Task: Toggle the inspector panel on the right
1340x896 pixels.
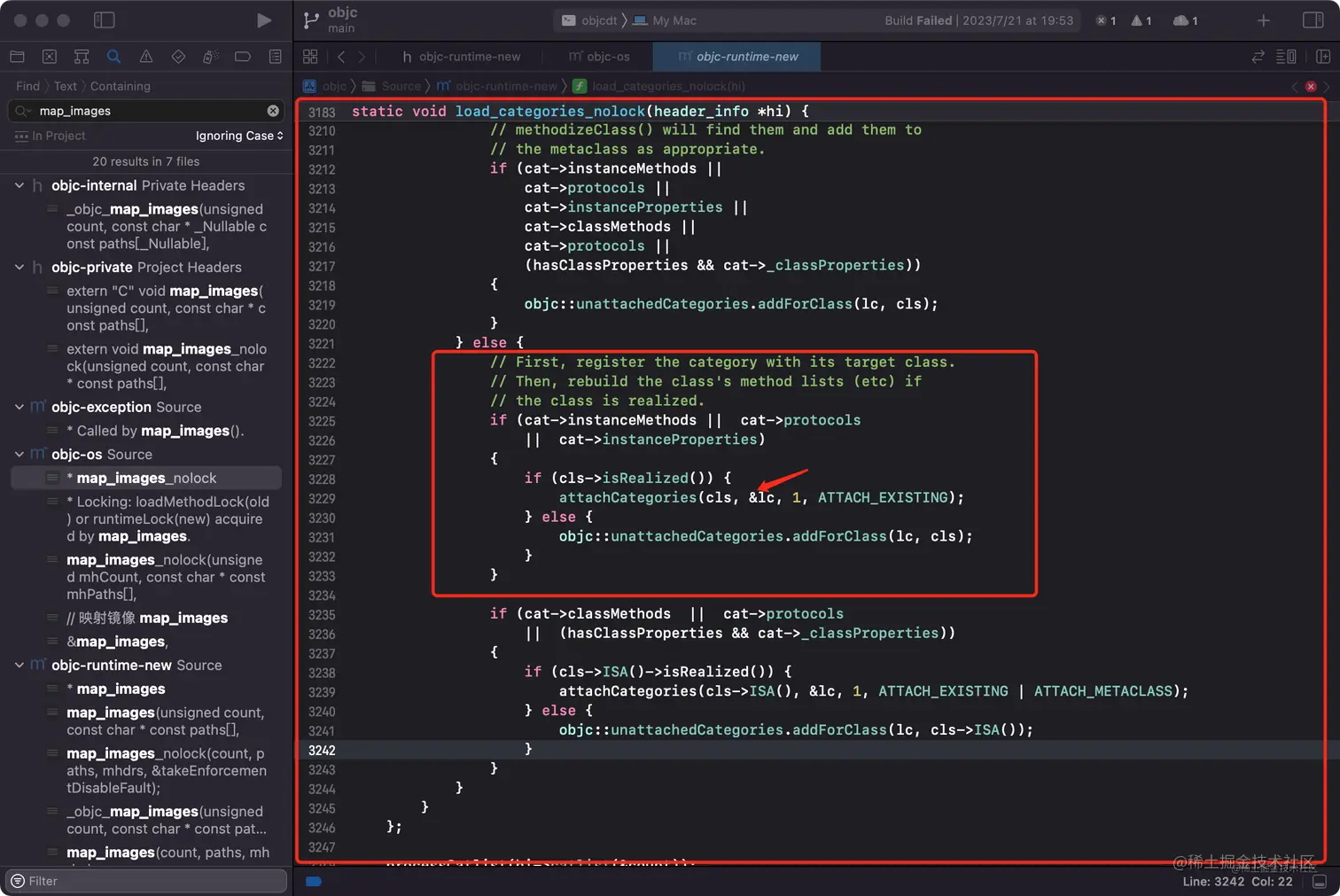Action: pyautogui.click(x=1313, y=20)
